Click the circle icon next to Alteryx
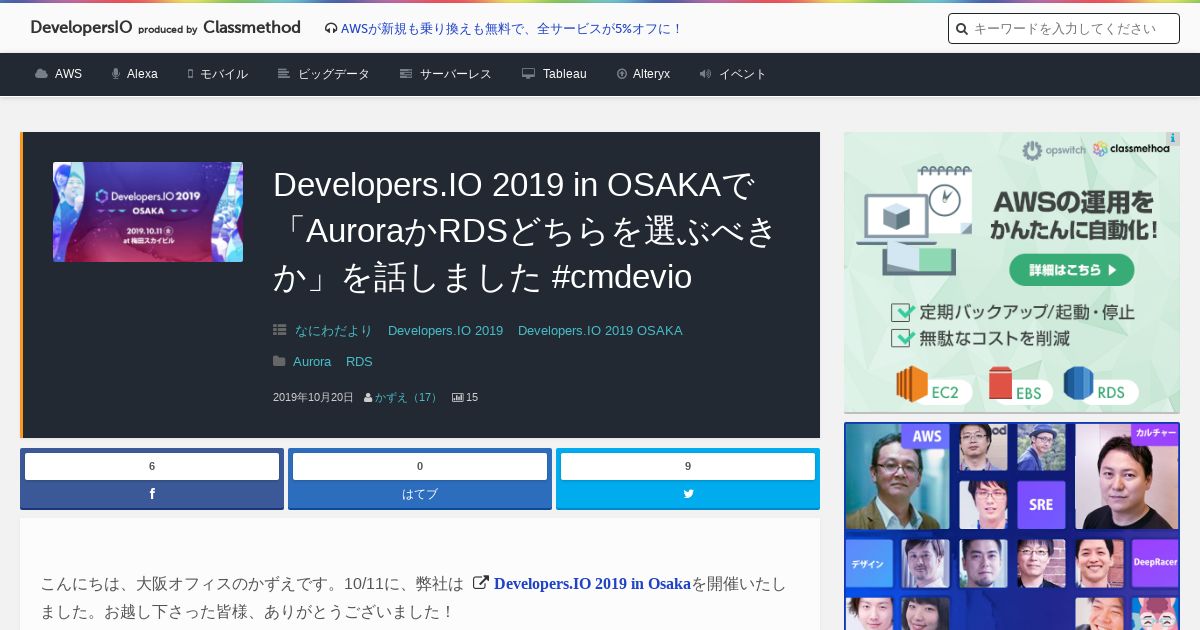The width and height of the screenshot is (1200, 630). point(622,74)
